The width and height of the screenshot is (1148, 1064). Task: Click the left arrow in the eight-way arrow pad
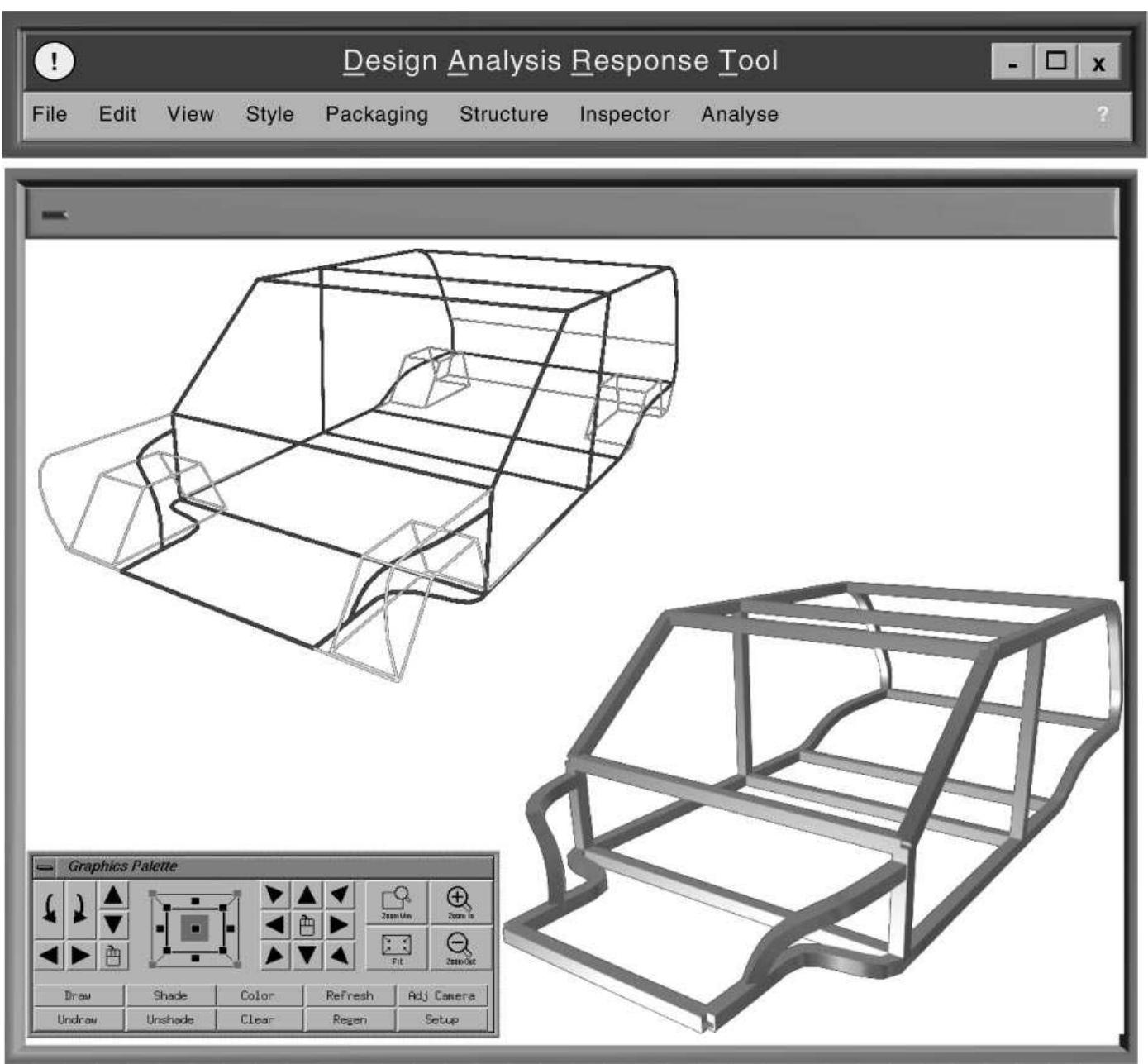click(275, 925)
